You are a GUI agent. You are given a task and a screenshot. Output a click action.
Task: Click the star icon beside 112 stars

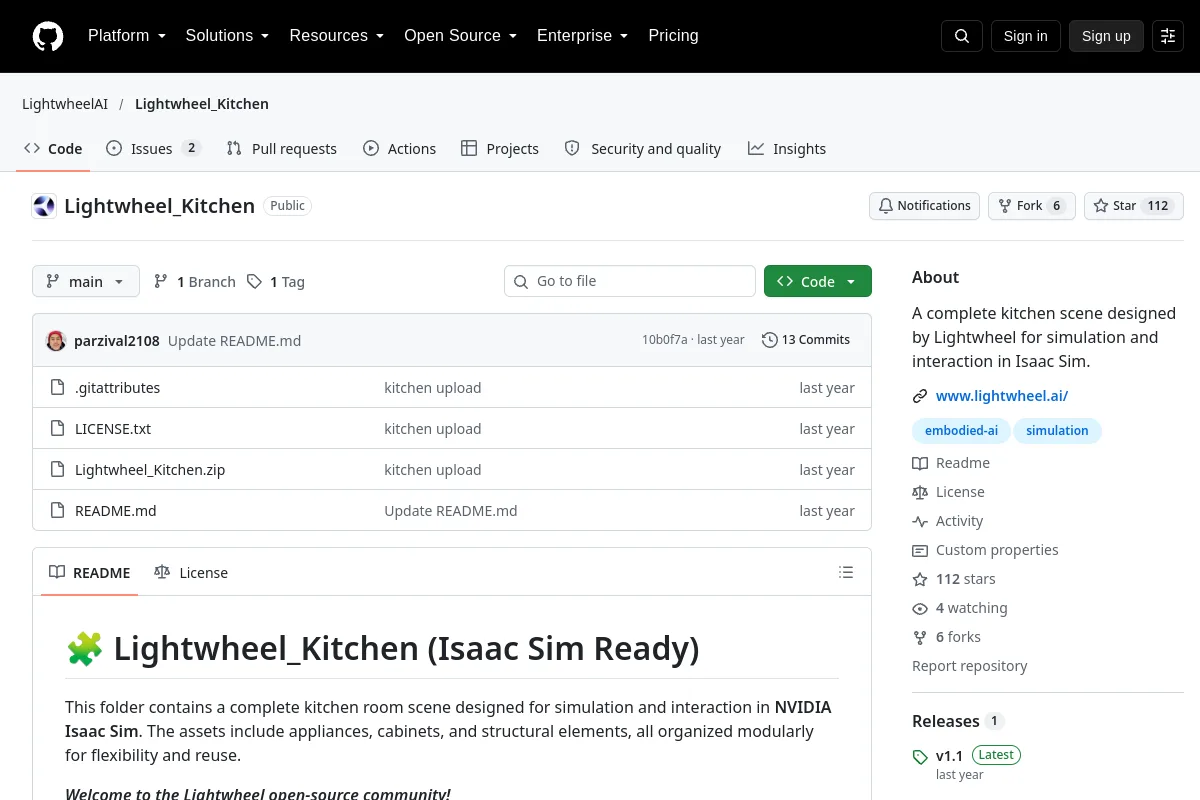[x=920, y=579]
